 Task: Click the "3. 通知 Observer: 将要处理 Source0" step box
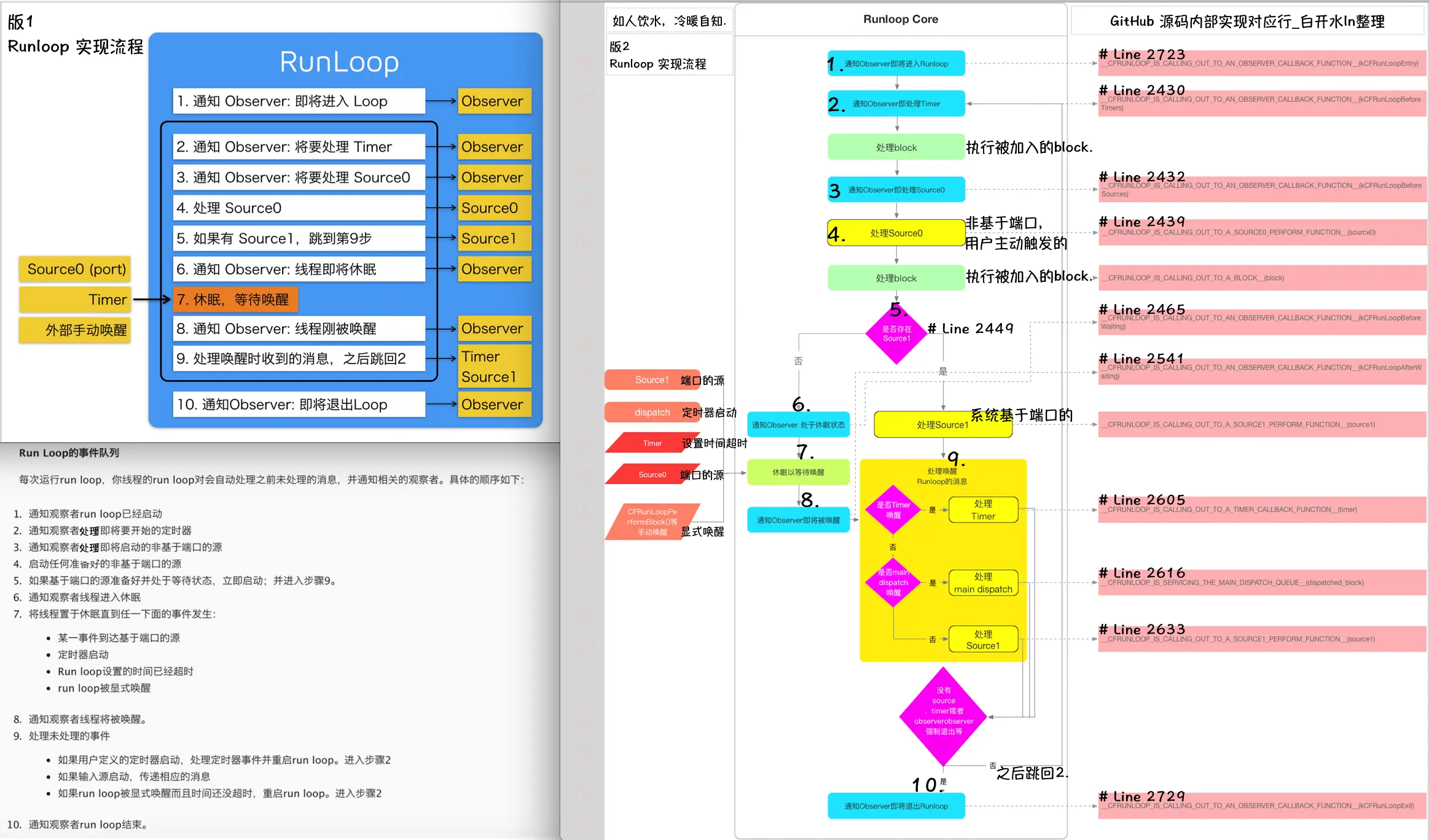299,177
